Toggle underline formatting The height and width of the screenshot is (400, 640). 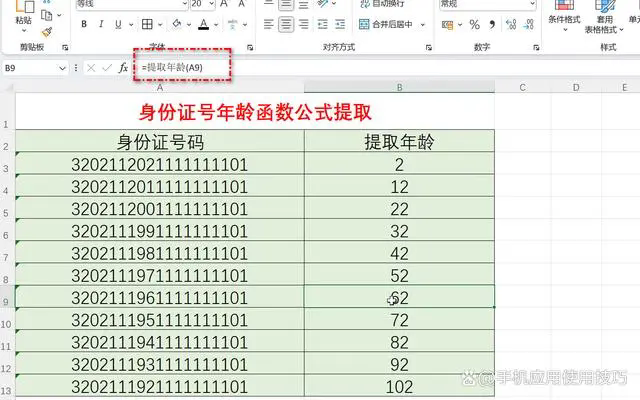pyautogui.click(x=118, y=25)
